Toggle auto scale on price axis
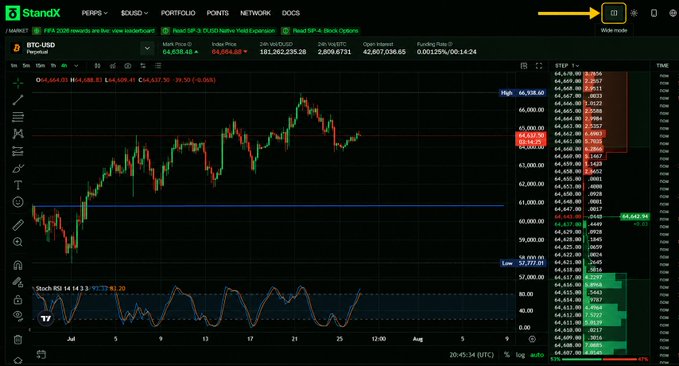This screenshot has height=366, width=679. [x=537, y=355]
